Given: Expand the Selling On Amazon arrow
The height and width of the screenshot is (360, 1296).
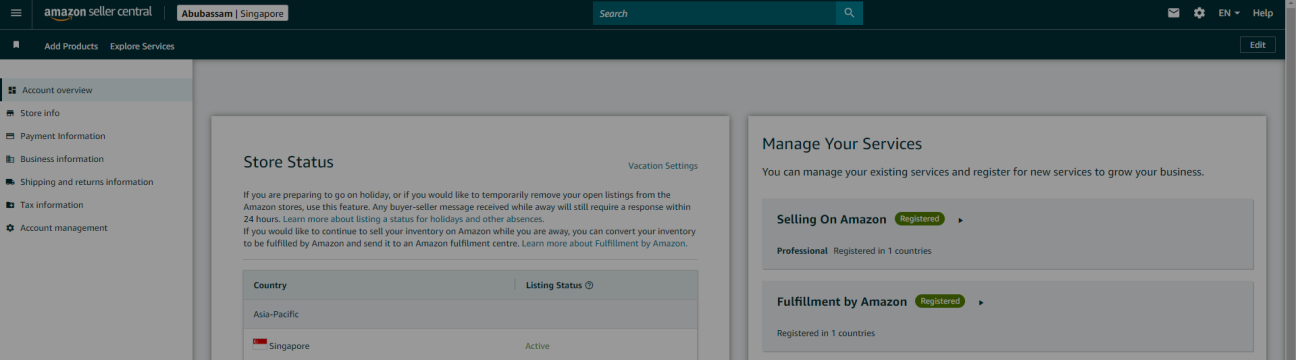Looking at the screenshot, I should [960, 220].
